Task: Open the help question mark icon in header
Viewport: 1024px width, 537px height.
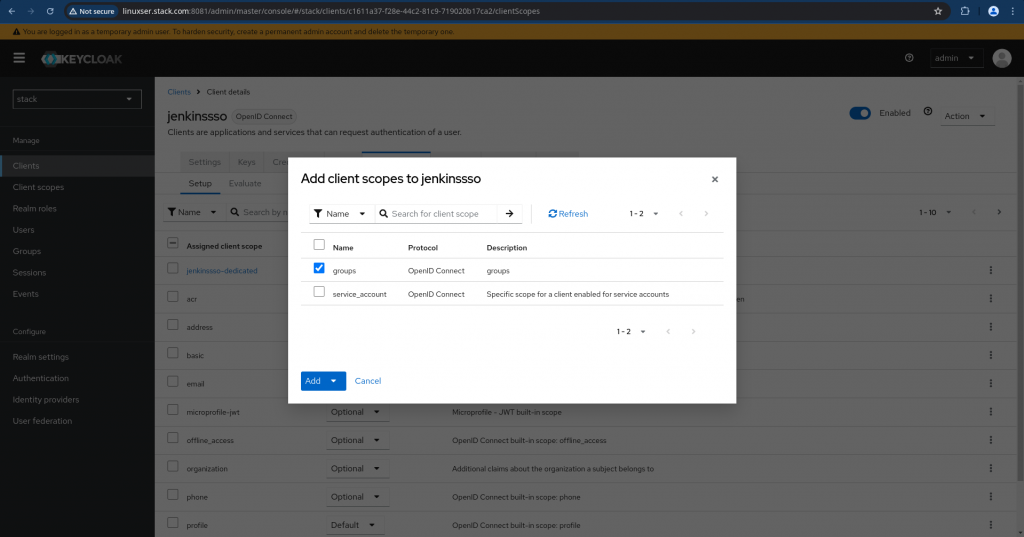Action: tap(909, 58)
